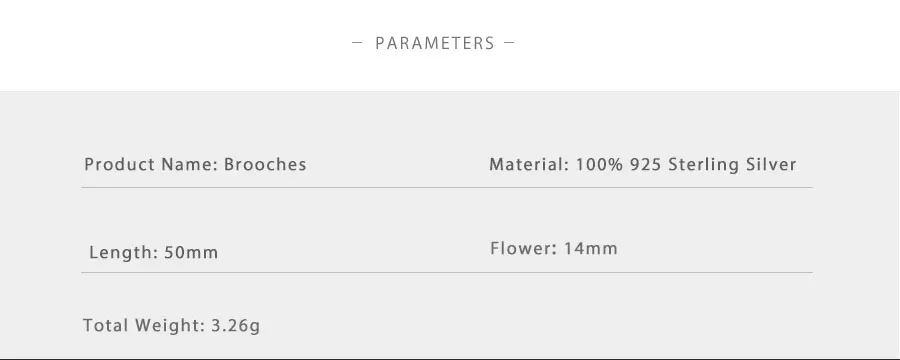Click the 'Sterling Silver' text
Viewport: 900px width, 360px height.
point(732,165)
